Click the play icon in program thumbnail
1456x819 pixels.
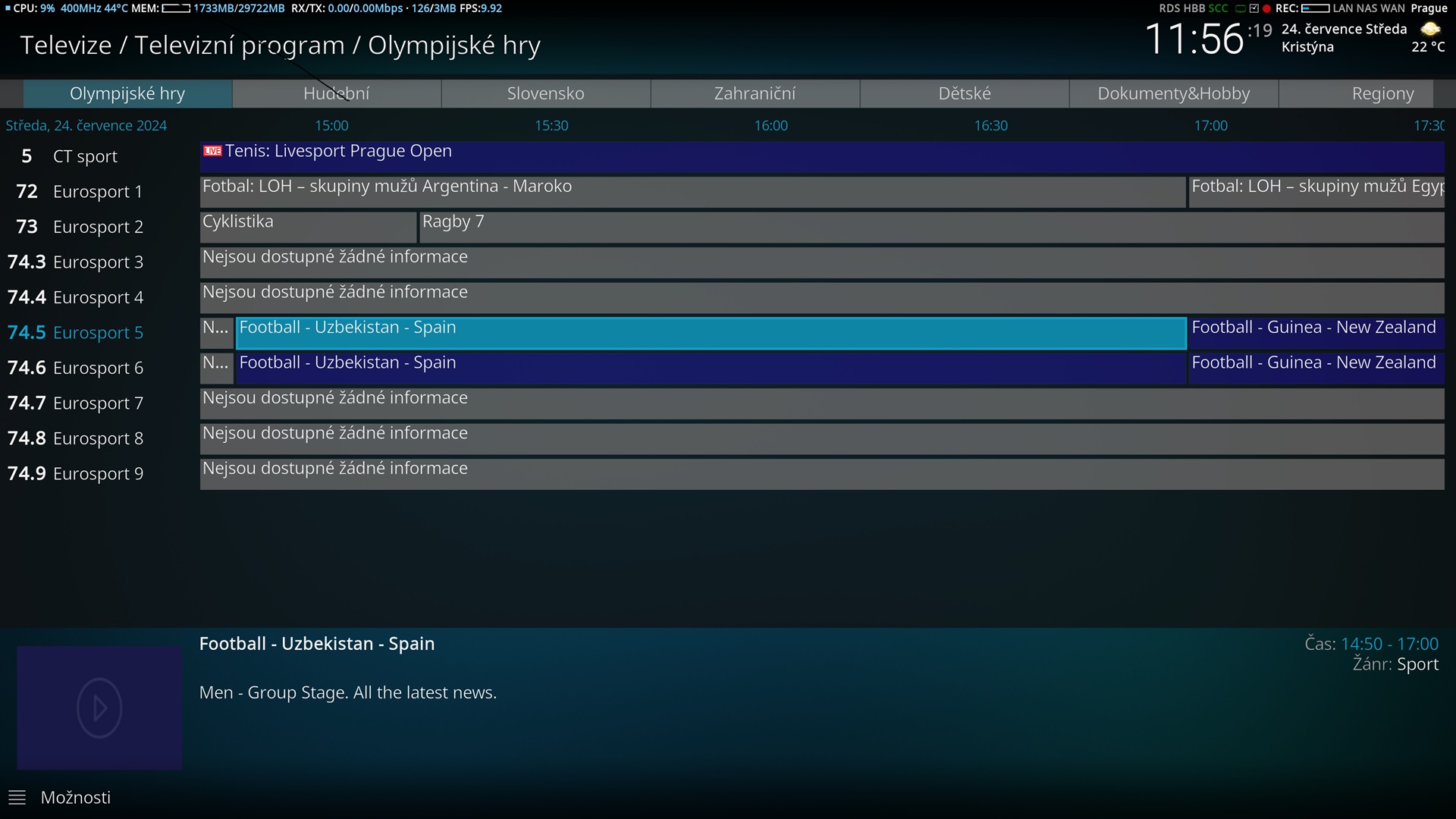(99, 708)
